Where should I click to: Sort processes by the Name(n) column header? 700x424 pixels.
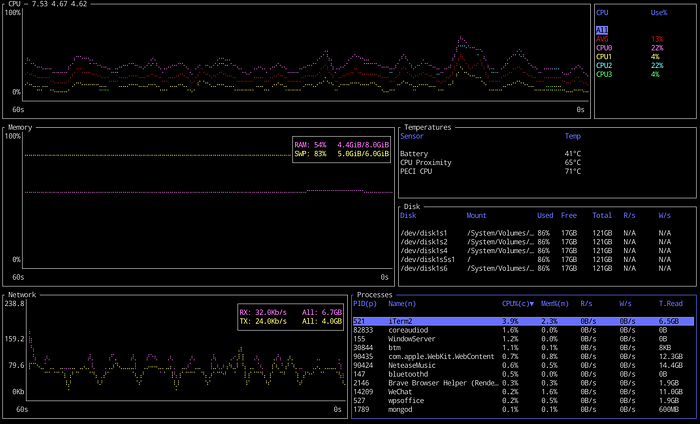(402, 304)
